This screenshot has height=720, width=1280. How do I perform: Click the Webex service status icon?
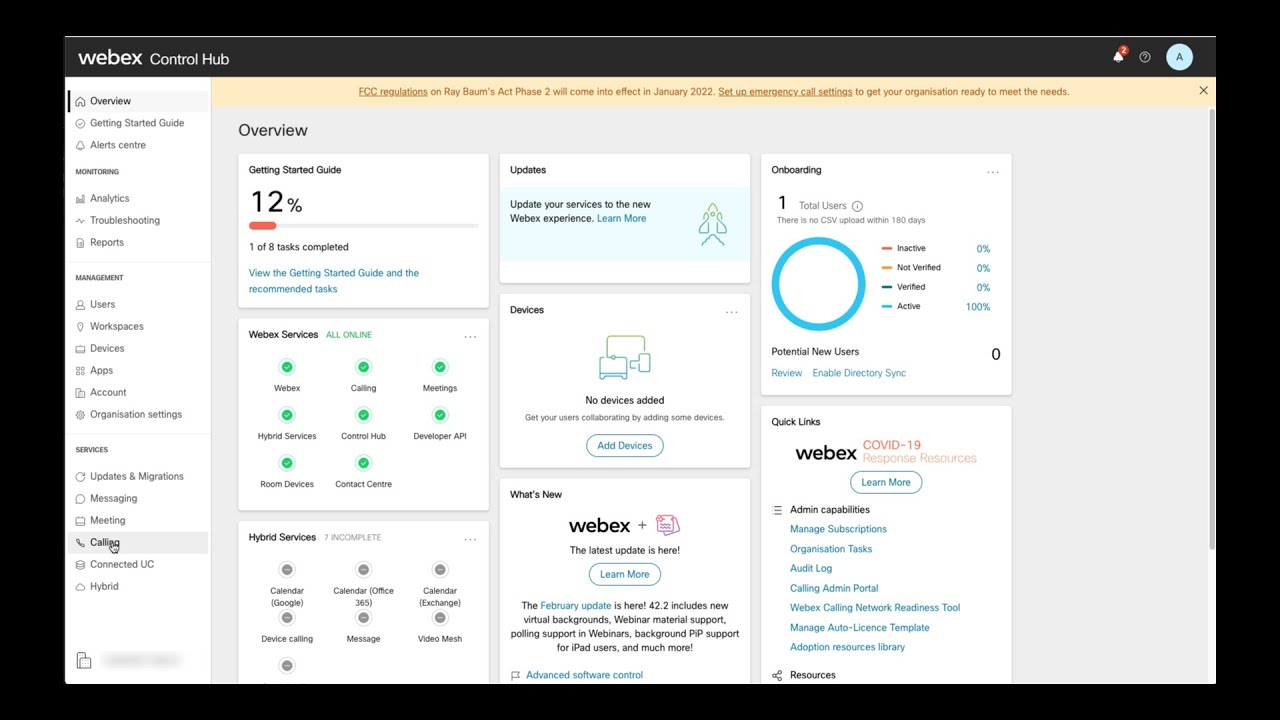click(287, 367)
